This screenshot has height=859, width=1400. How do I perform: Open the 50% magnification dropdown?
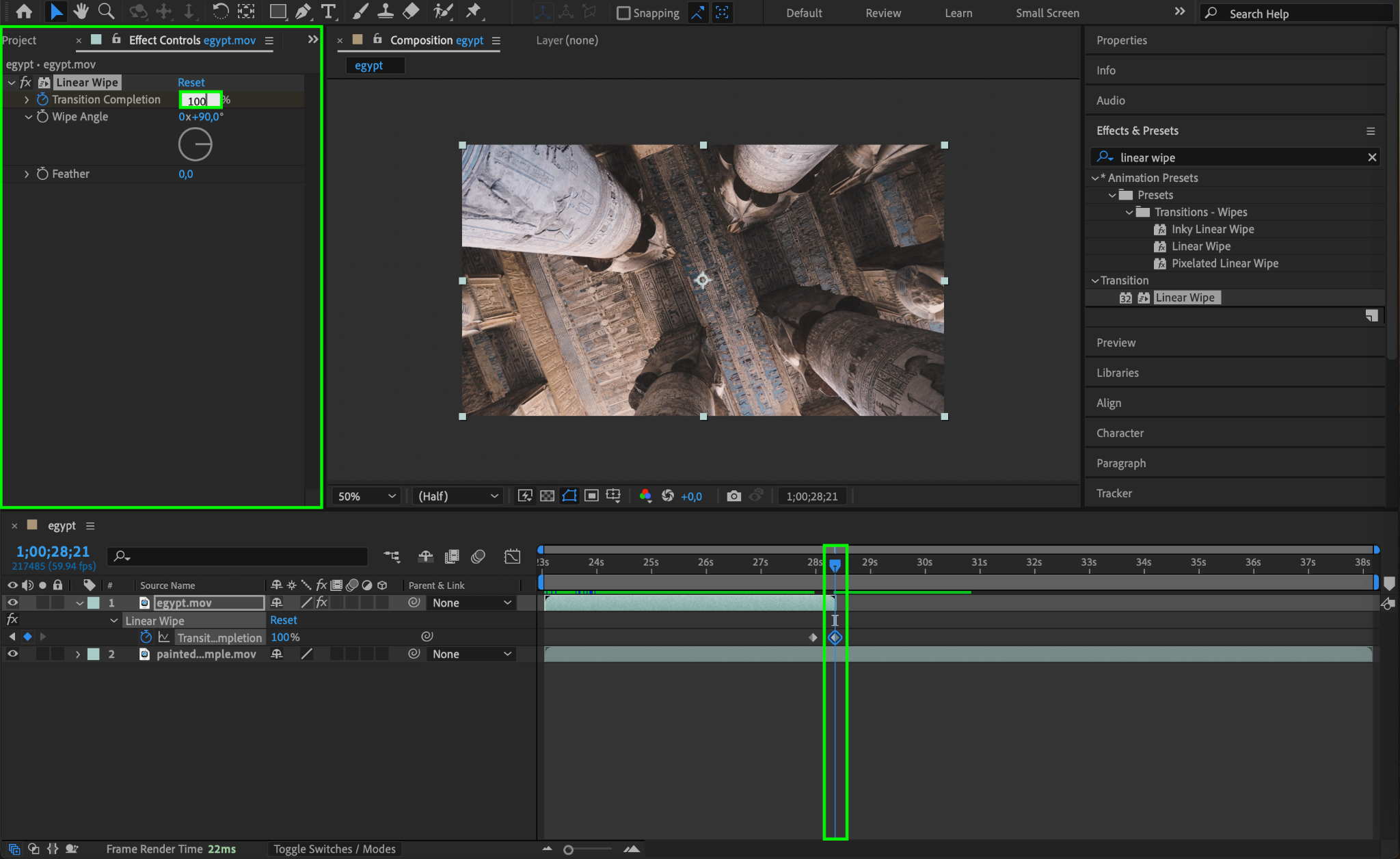click(366, 496)
